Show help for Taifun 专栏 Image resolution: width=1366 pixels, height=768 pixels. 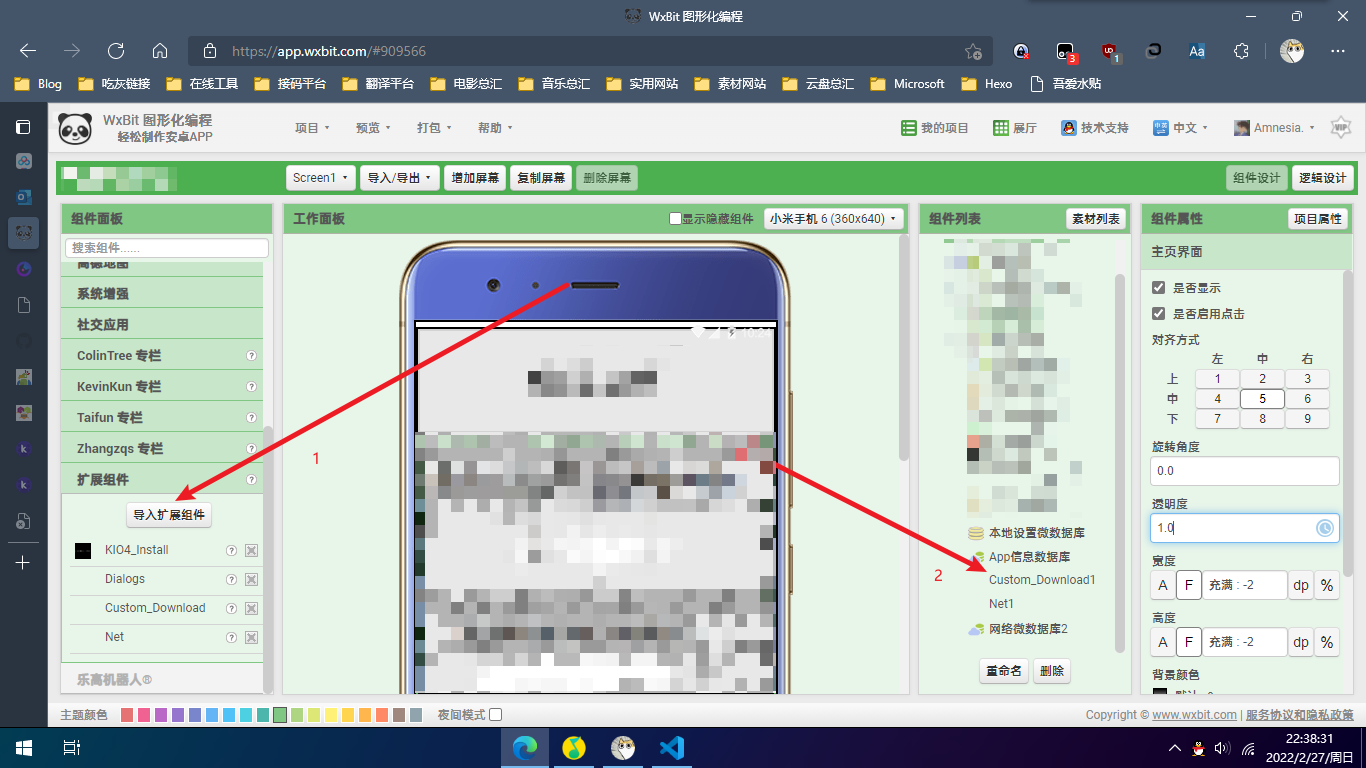click(x=252, y=418)
